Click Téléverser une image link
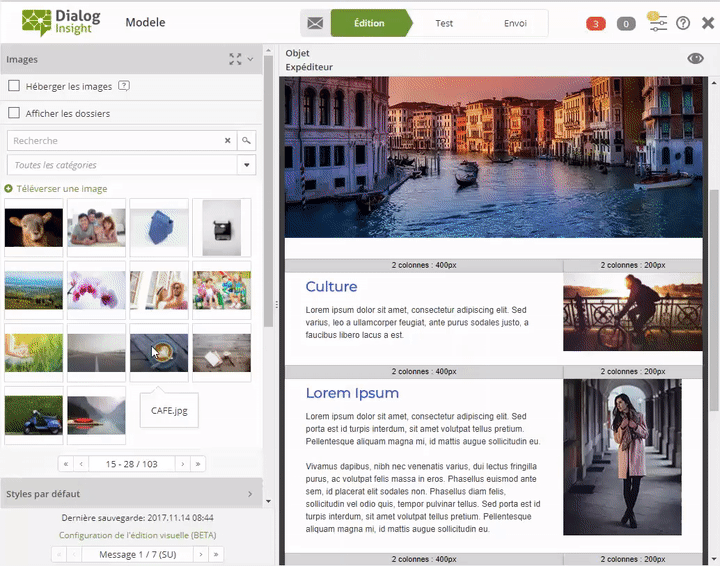 click(x=62, y=189)
